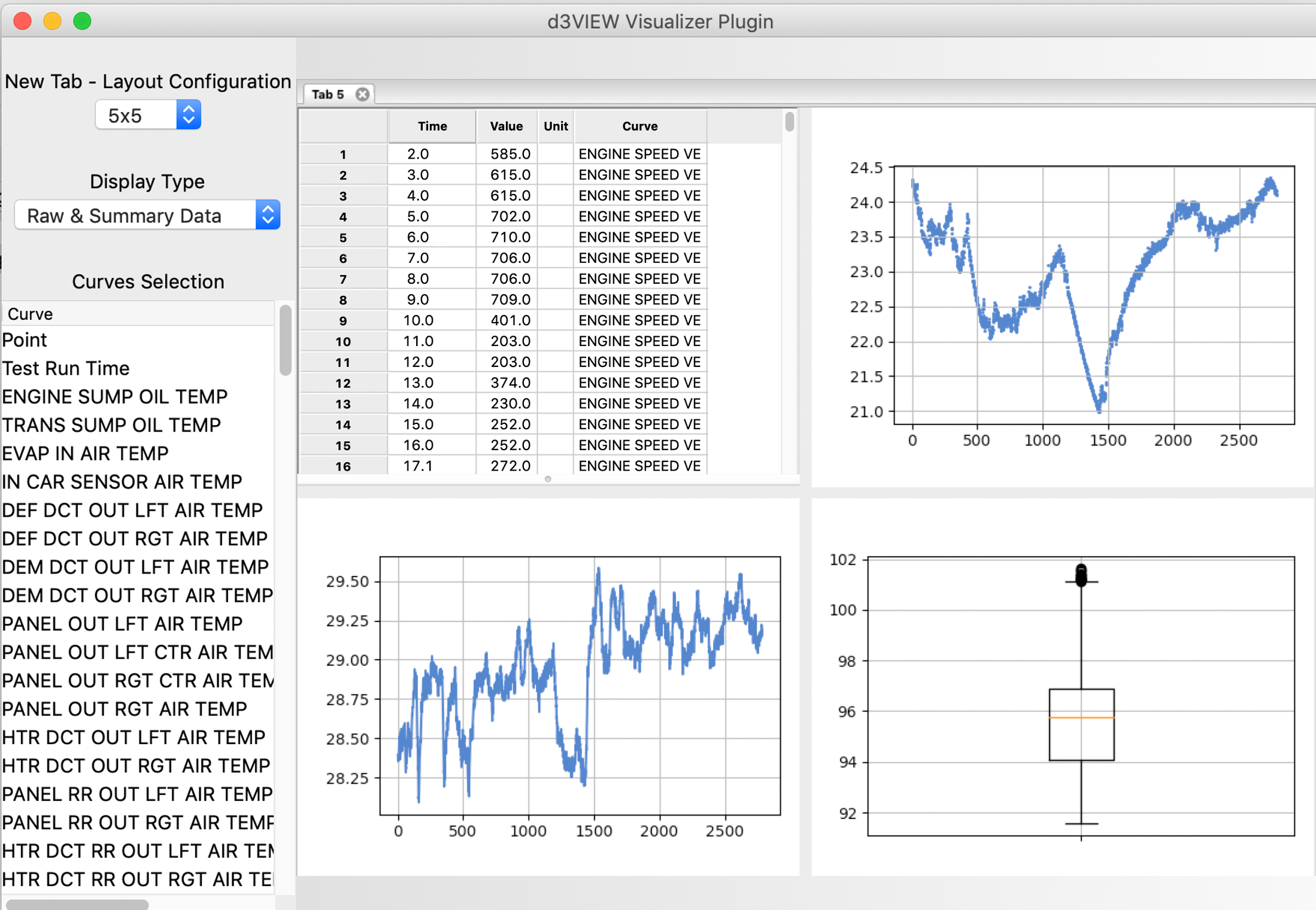
Task: Select IN CAR SENSOR AIR TEMP curve
Action: [138, 482]
